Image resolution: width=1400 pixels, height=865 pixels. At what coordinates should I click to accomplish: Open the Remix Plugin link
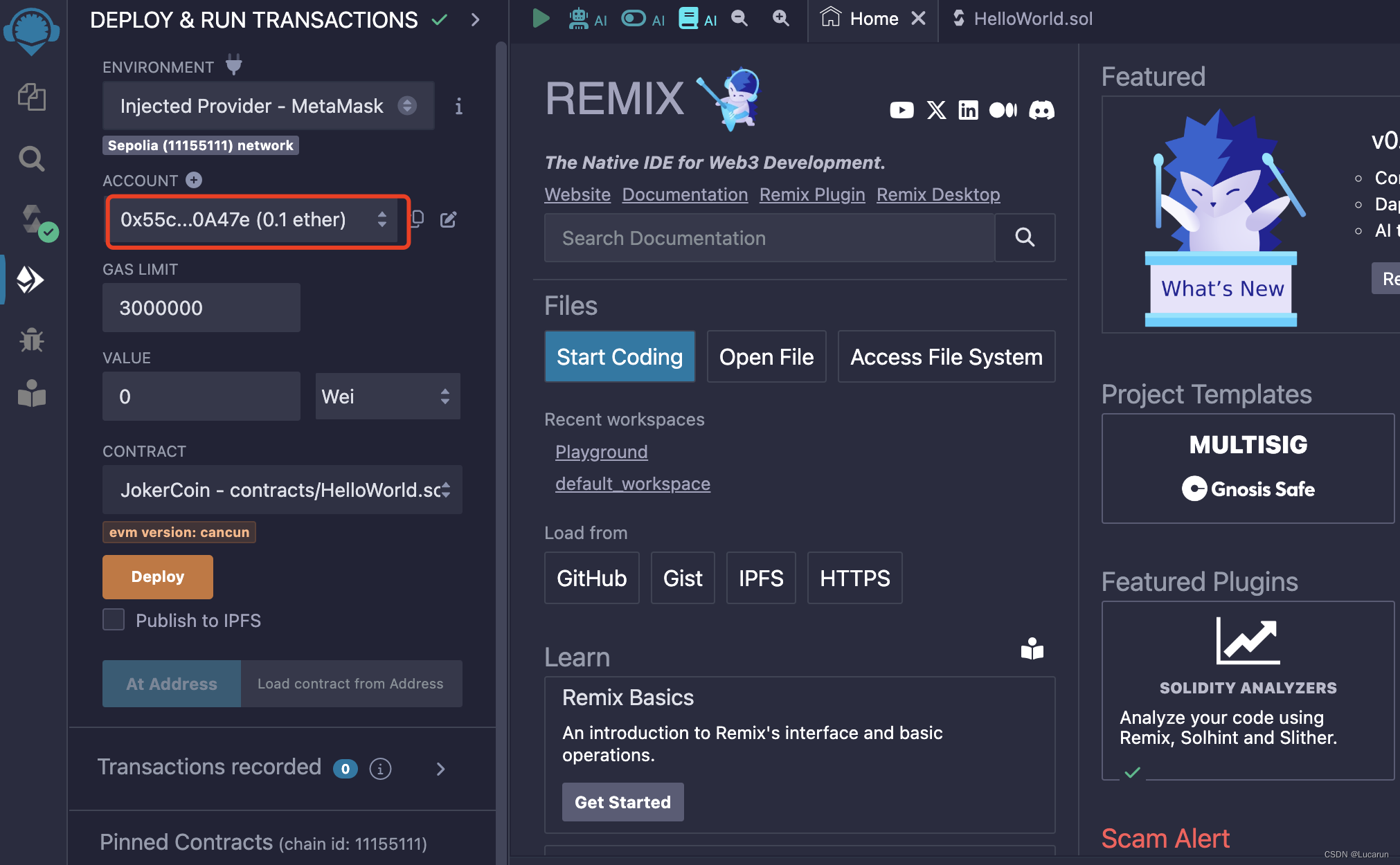[x=812, y=194]
